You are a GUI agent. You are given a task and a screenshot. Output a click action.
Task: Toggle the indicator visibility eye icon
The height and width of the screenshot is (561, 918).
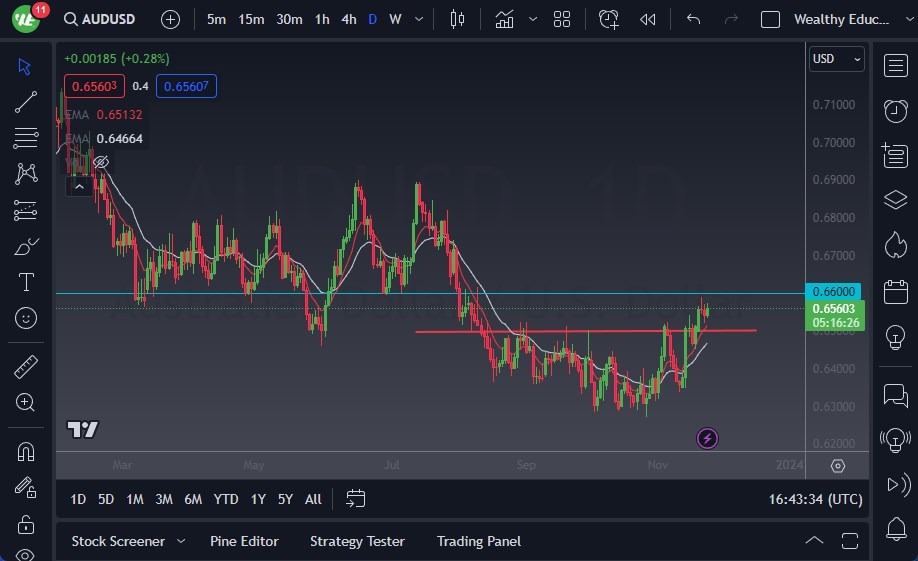100,162
